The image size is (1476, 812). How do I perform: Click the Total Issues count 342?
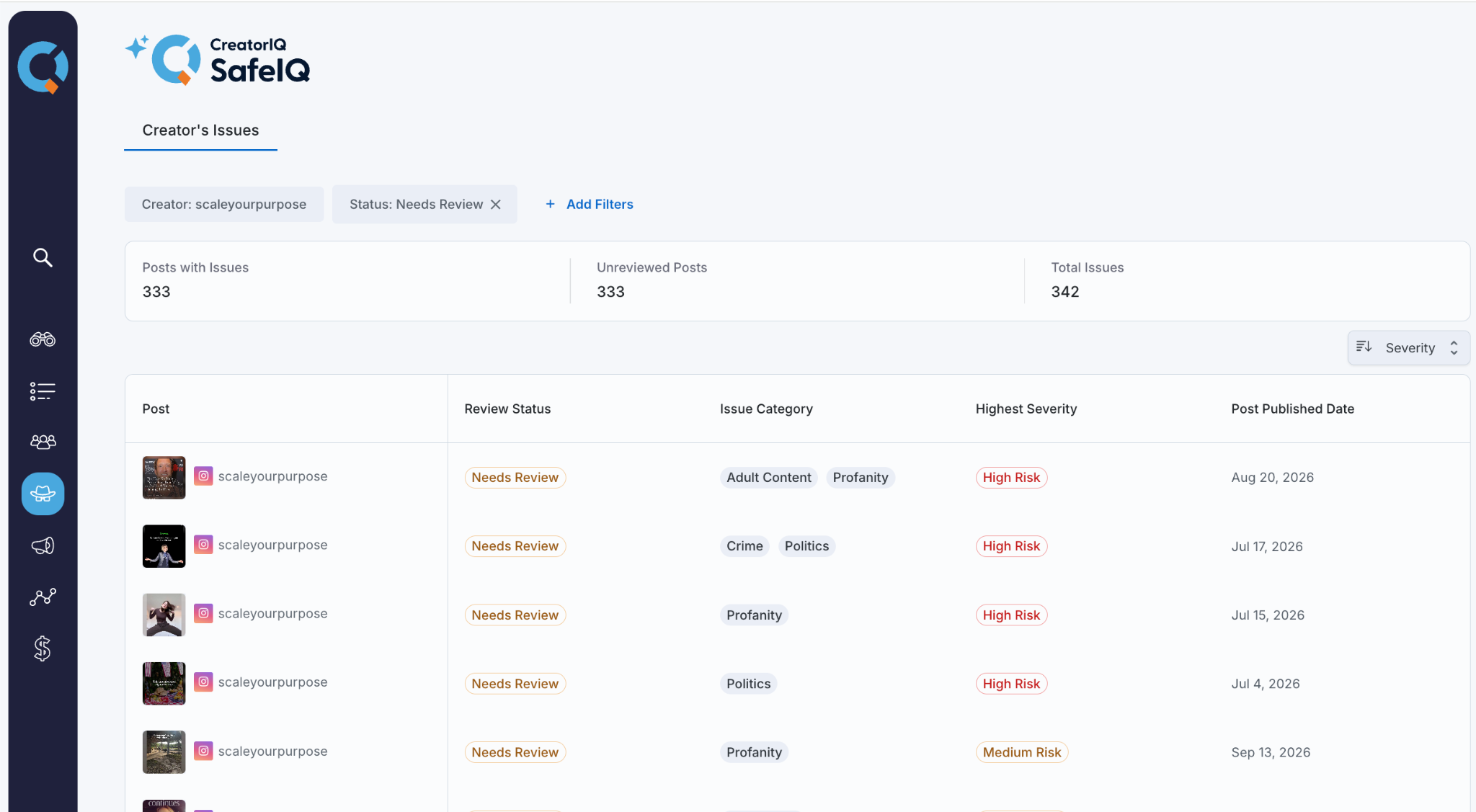[x=1064, y=292]
